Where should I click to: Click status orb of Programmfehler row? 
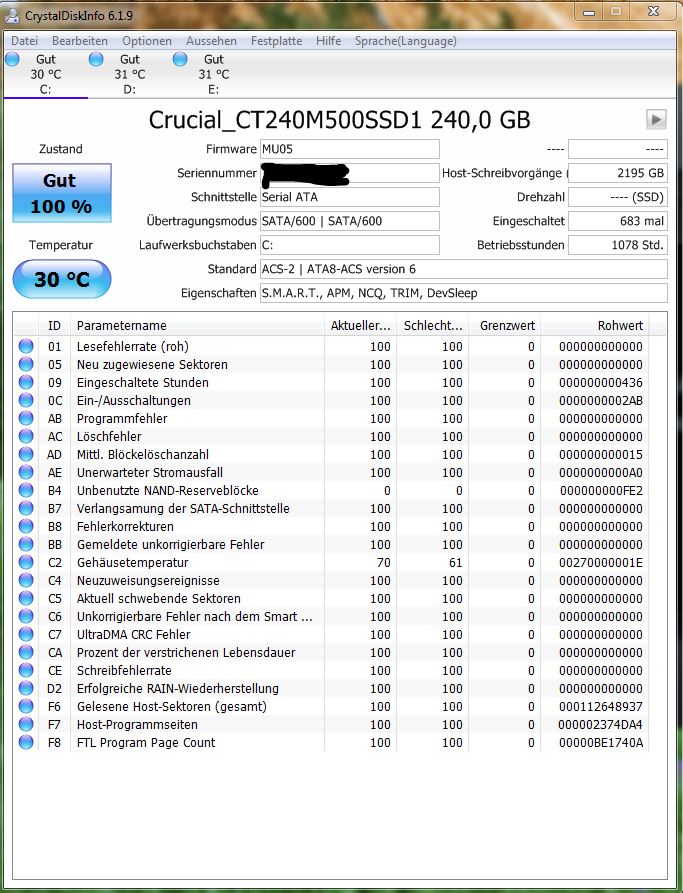(x=26, y=419)
